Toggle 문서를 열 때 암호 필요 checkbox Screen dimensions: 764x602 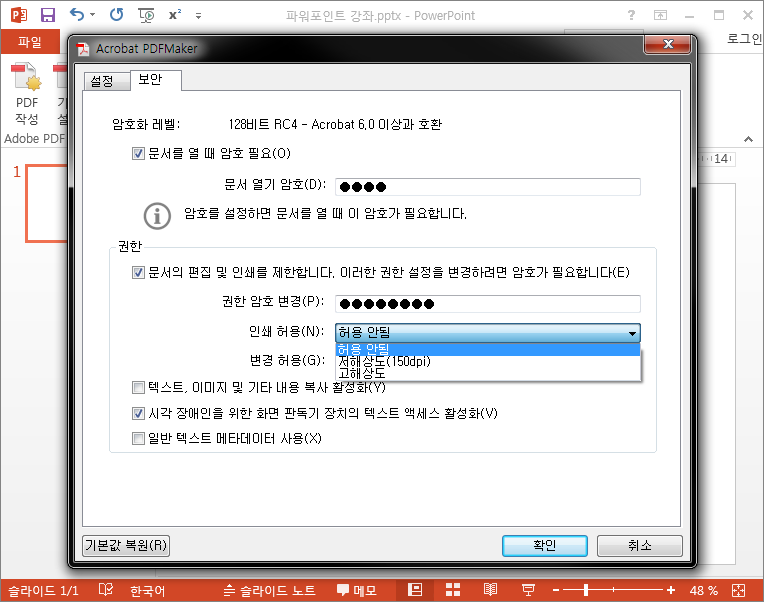pyautogui.click(x=138, y=154)
